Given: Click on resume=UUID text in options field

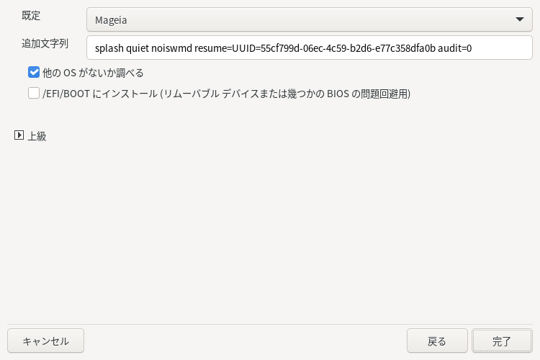Looking at the screenshot, I should (227, 48).
